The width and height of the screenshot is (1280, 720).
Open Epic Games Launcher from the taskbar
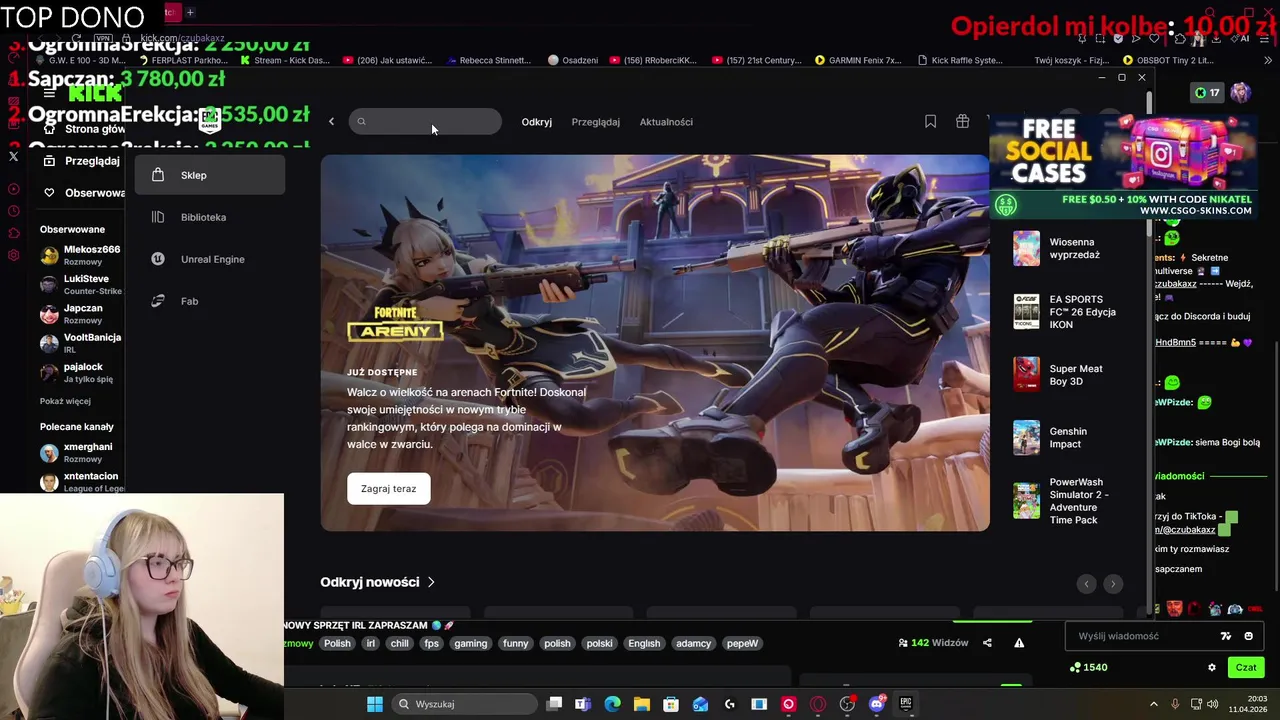pyautogui.click(x=906, y=704)
